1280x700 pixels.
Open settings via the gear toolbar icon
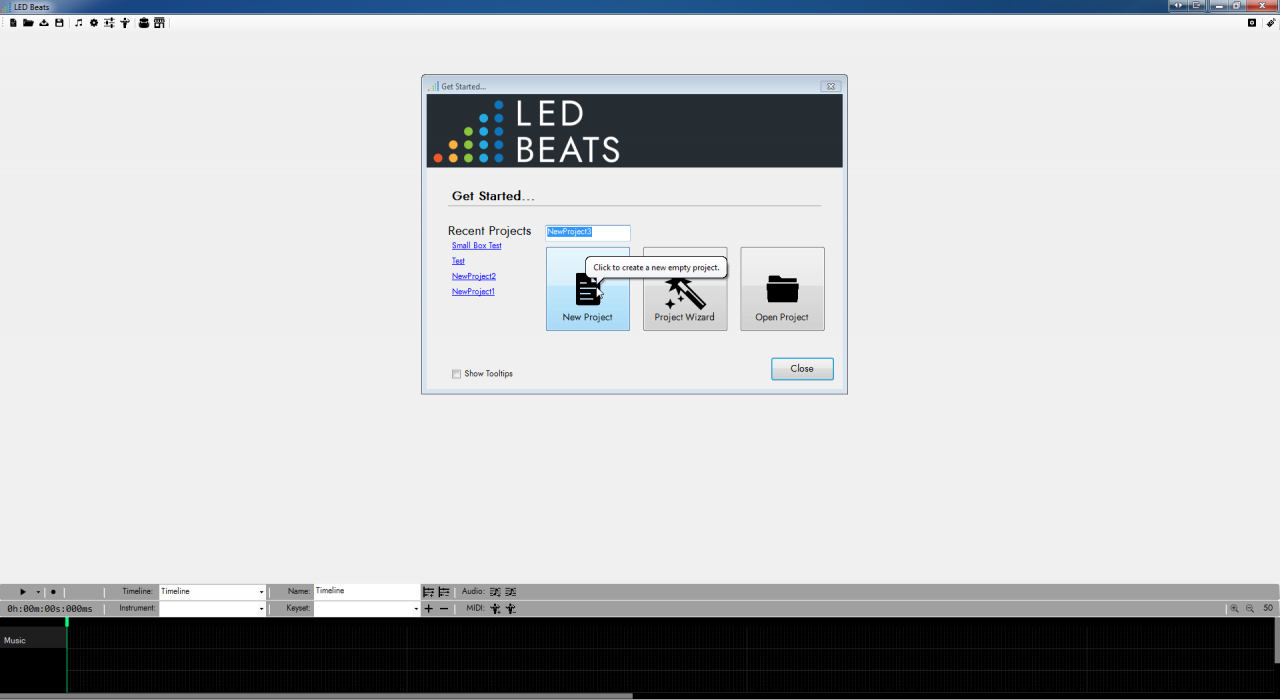(94, 23)
